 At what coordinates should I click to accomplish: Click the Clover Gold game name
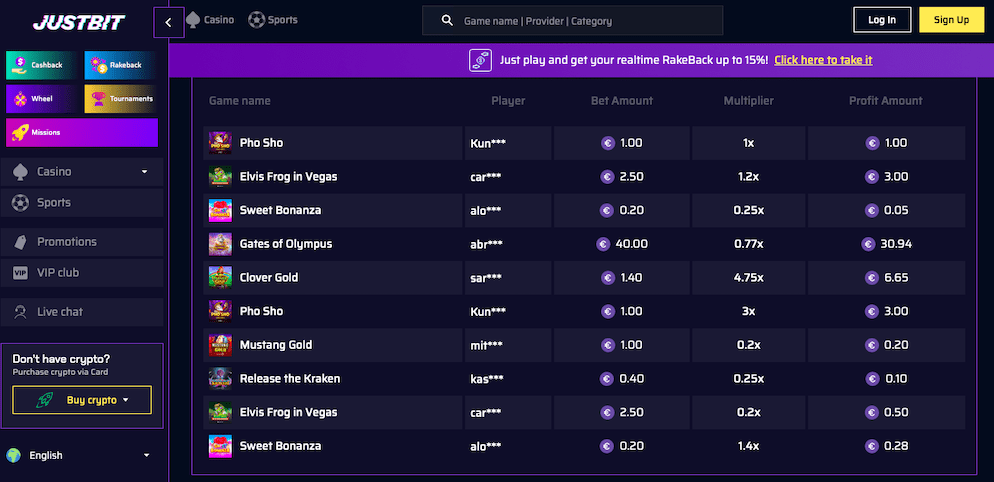pos(269,278)
